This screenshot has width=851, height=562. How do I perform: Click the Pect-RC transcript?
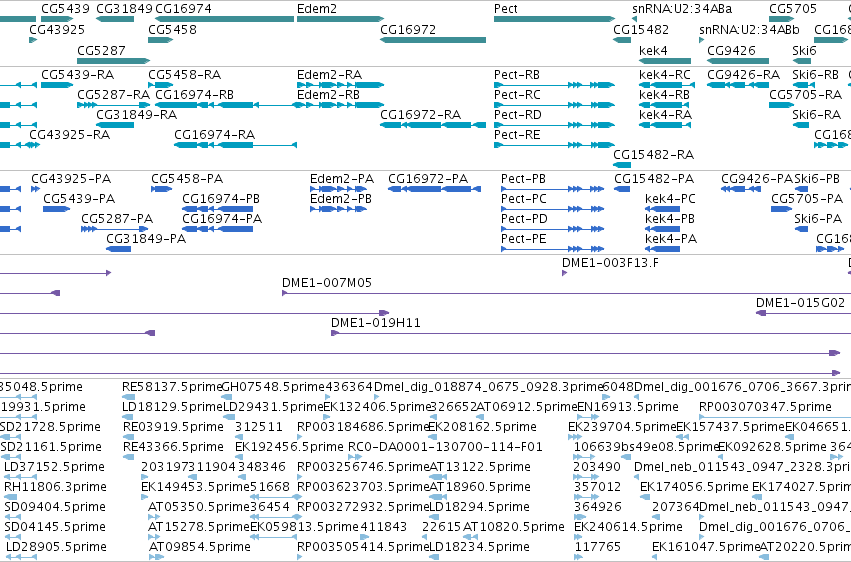coord(554,105)
